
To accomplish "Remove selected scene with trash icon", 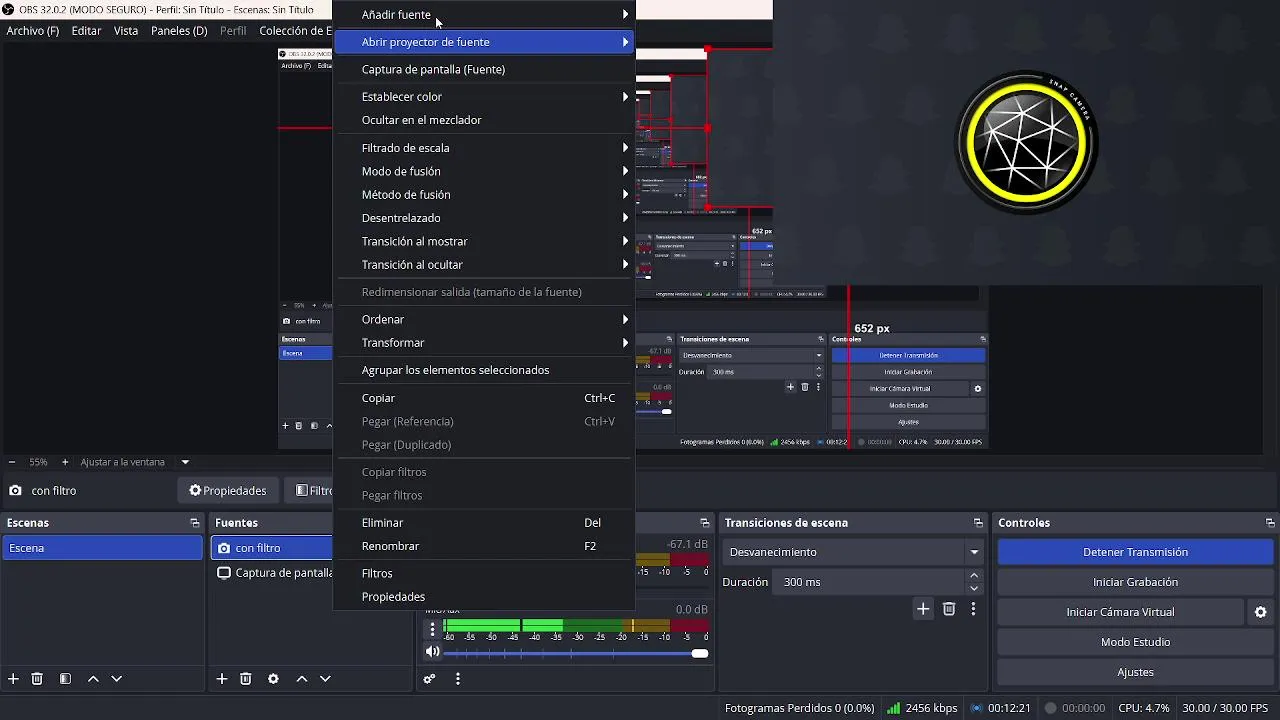I will point(37,679).
